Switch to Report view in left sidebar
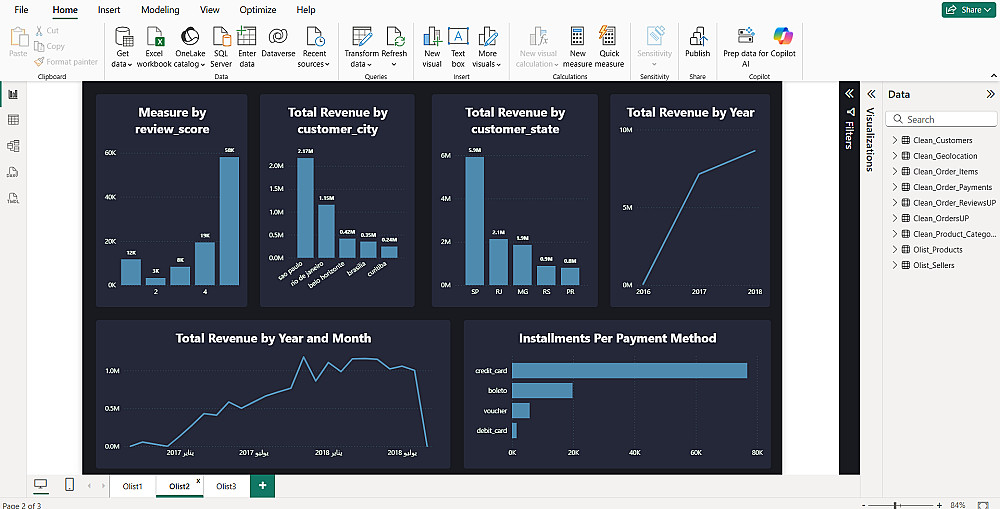This screenshot has height=509, width=1000. pyautogui.click(x=13, y=94)
